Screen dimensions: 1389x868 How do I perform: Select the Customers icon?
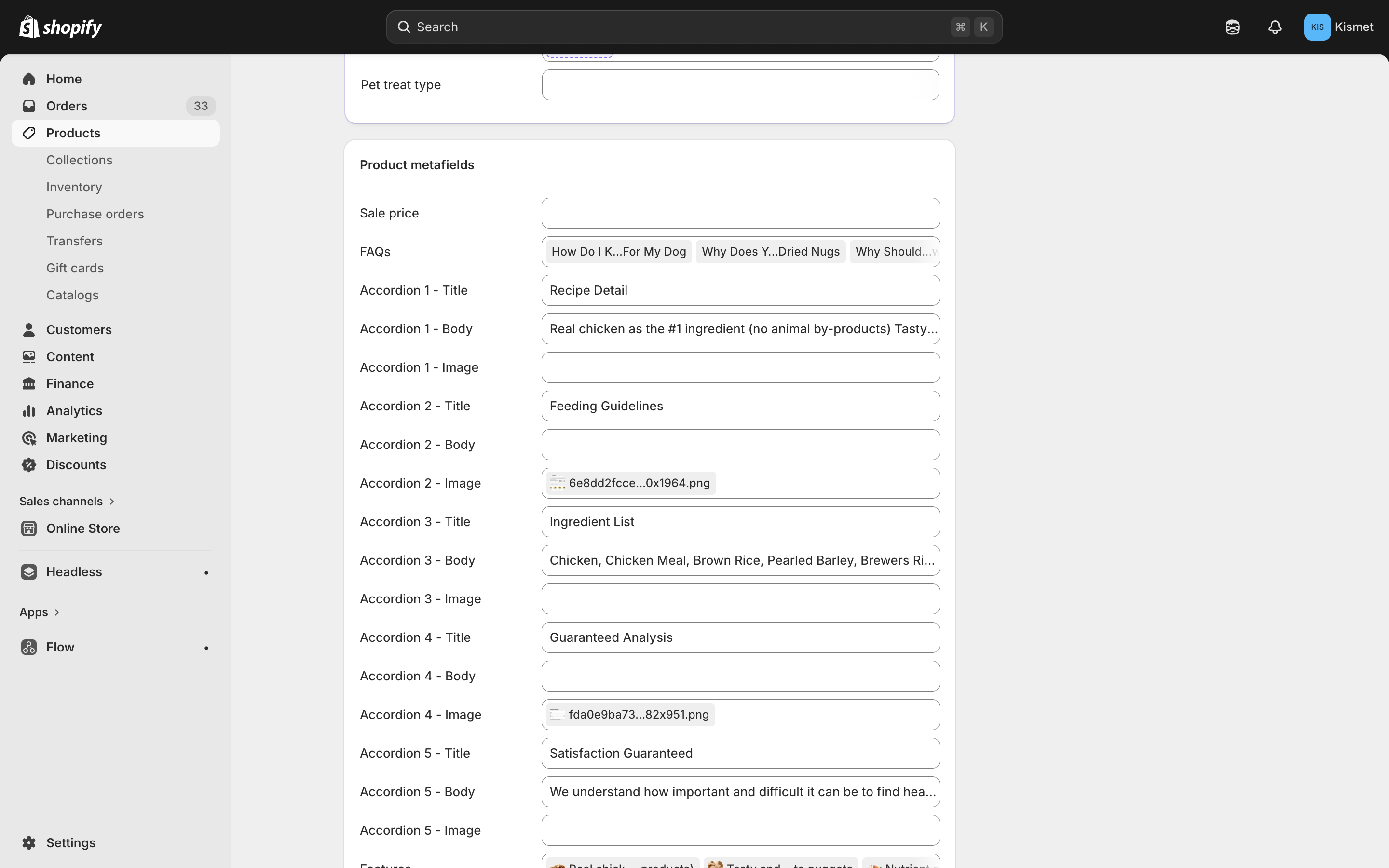point(29,329)
